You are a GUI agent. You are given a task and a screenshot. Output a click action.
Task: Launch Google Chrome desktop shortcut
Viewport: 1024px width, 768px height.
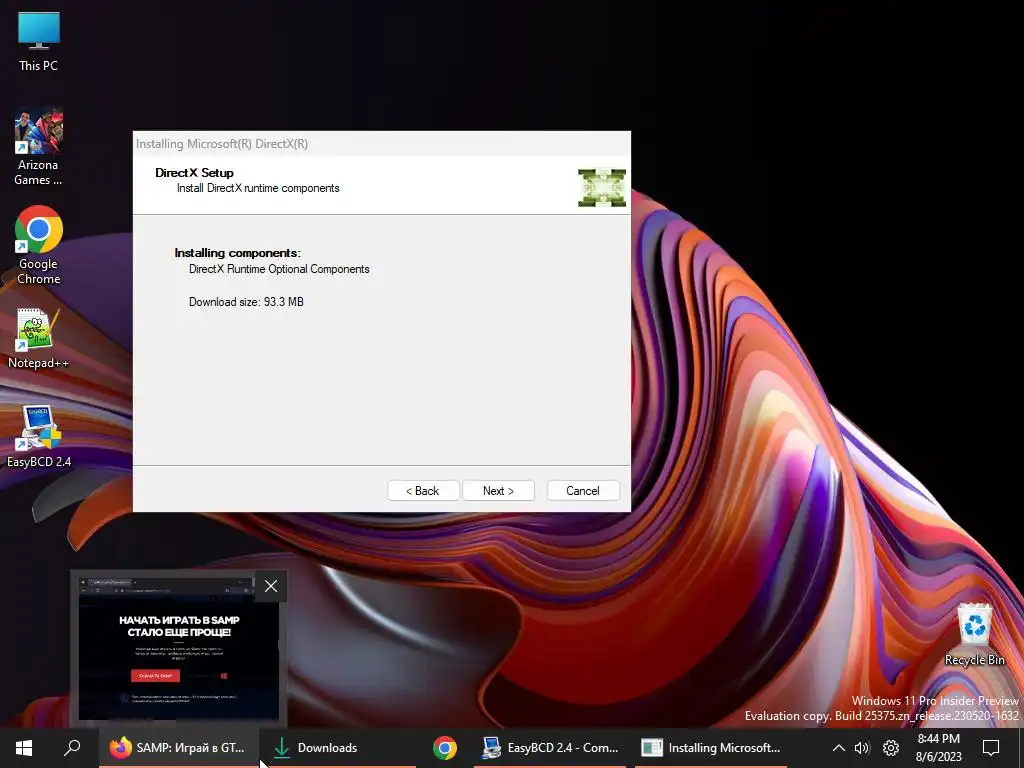pos(39,246)
